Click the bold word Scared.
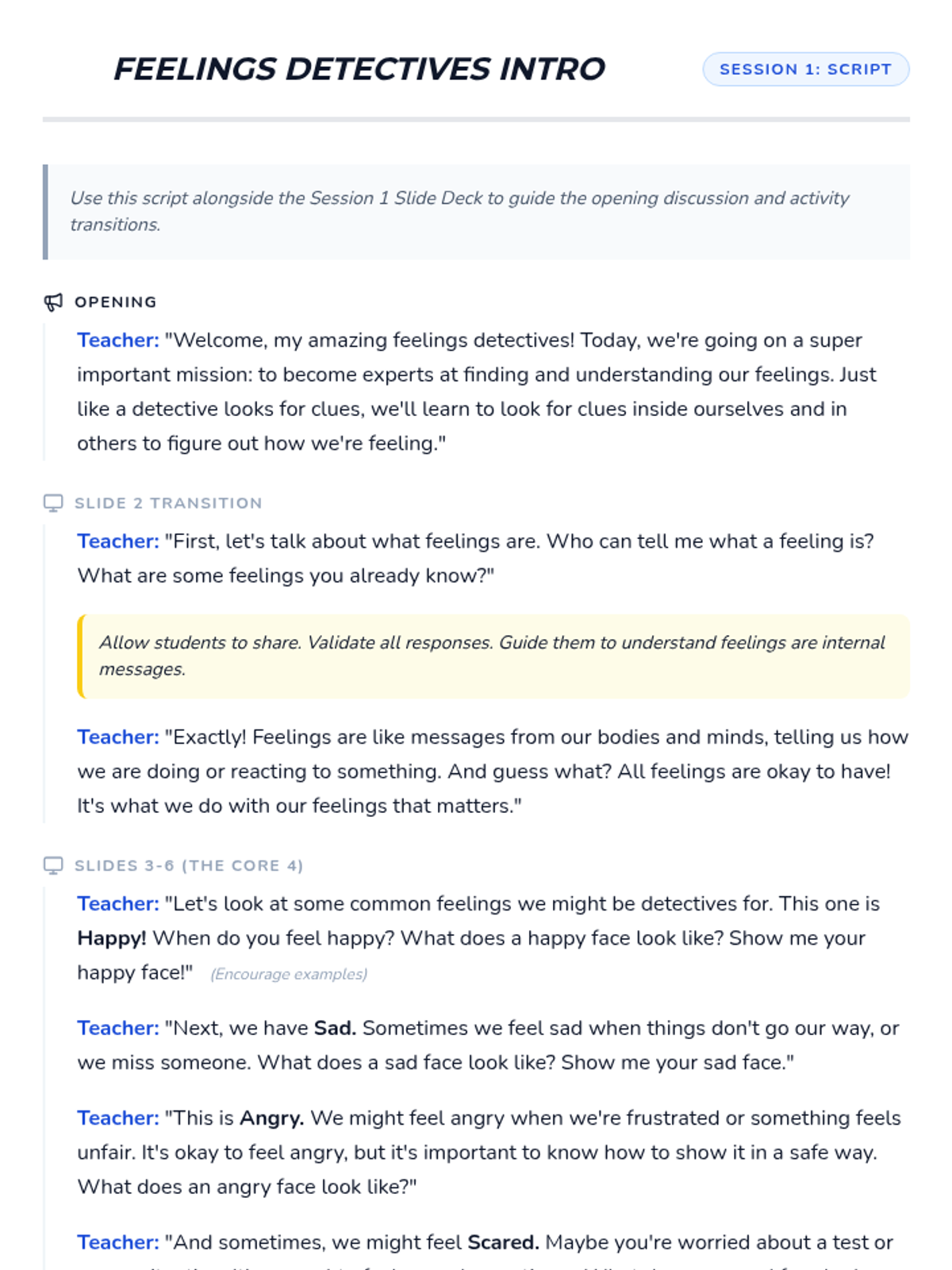The image size is (952, 1270). (503, 1242)
